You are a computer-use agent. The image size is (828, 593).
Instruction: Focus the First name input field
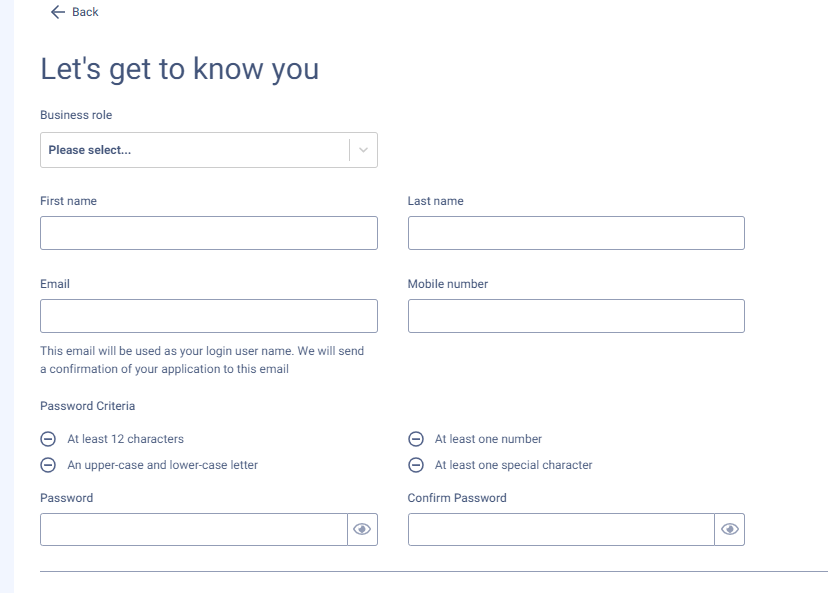[x=208, y=232]
